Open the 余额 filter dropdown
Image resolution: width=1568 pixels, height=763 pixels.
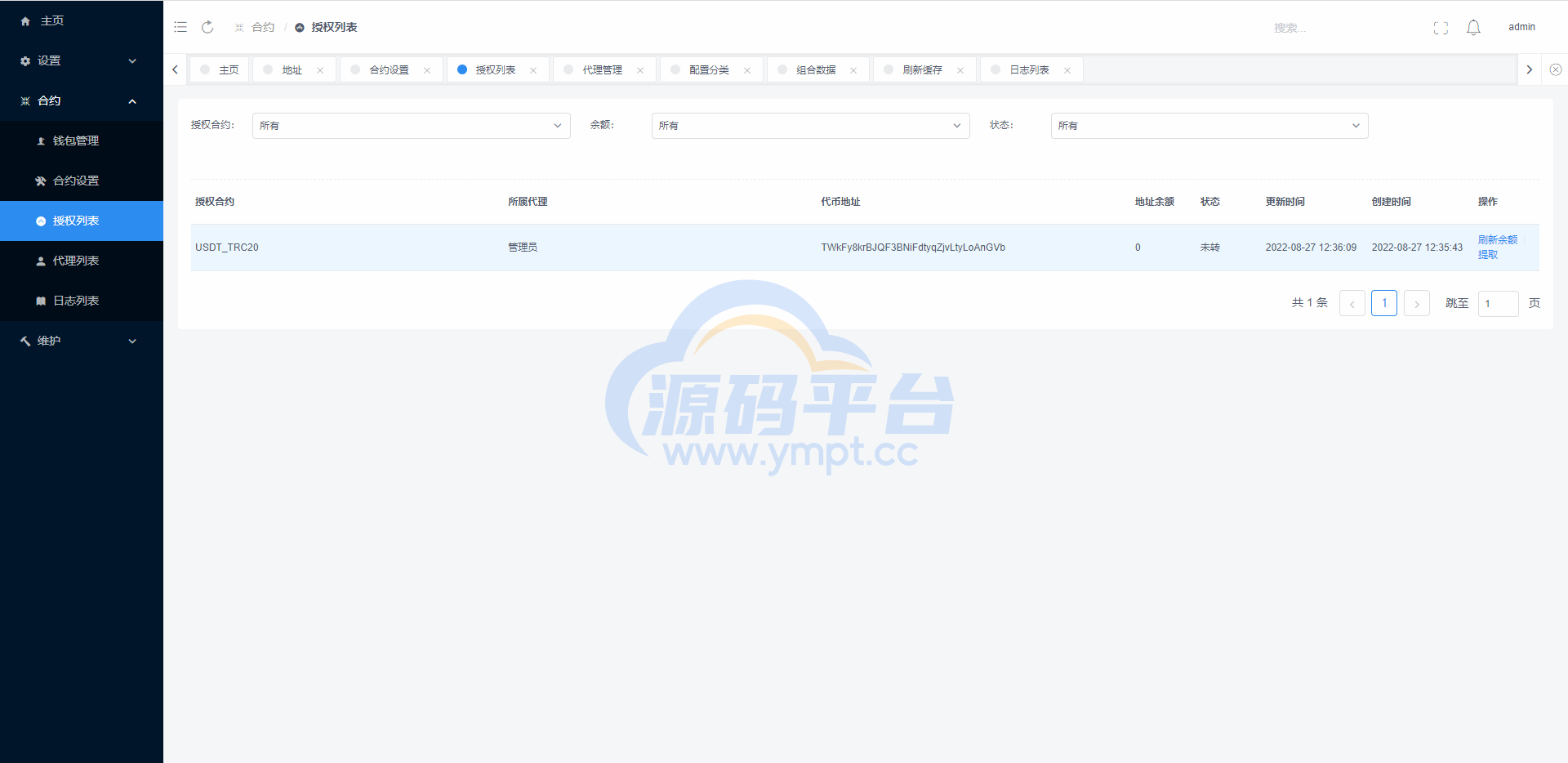click(x=810, y=125)
